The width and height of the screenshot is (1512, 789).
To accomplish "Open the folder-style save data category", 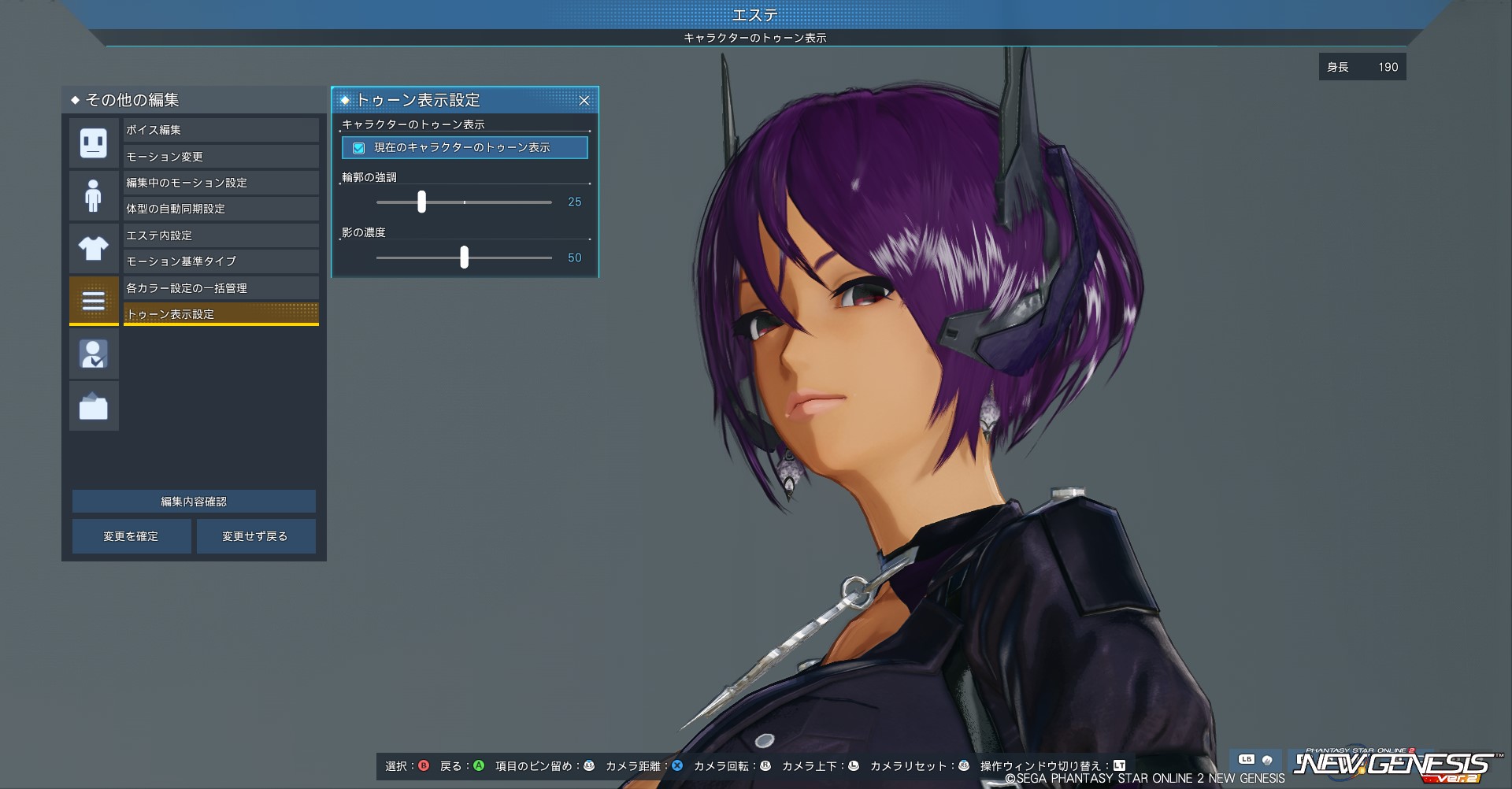I will 94,406.
